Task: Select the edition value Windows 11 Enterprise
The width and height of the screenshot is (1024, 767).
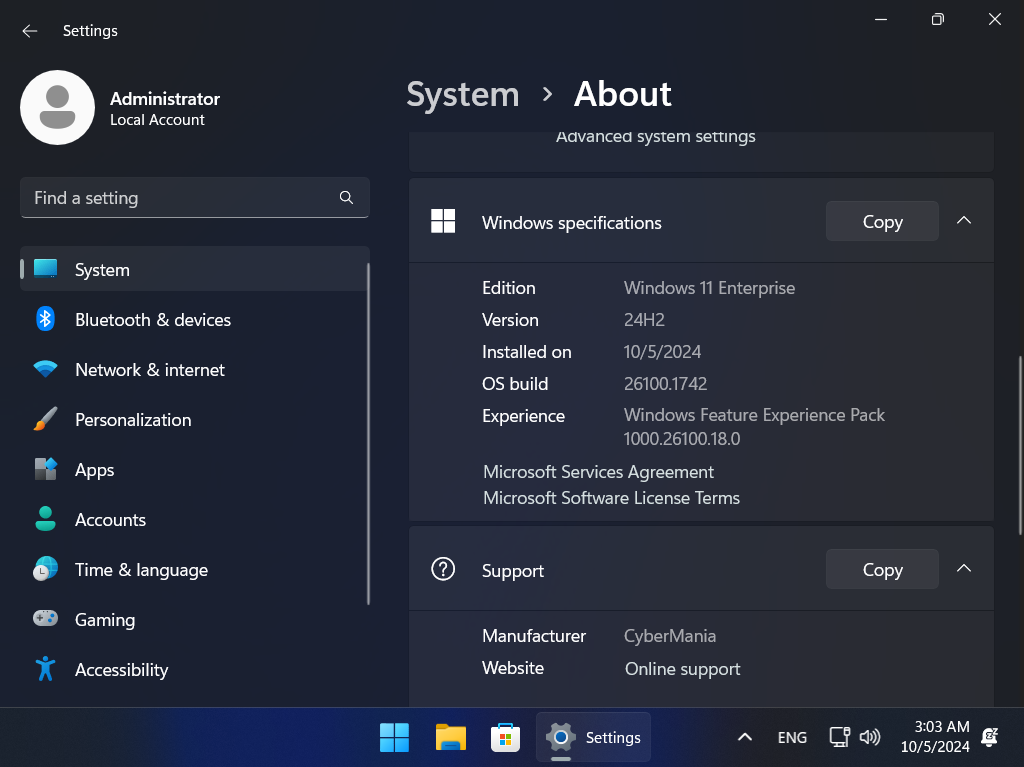Action: tap(709, 288)
